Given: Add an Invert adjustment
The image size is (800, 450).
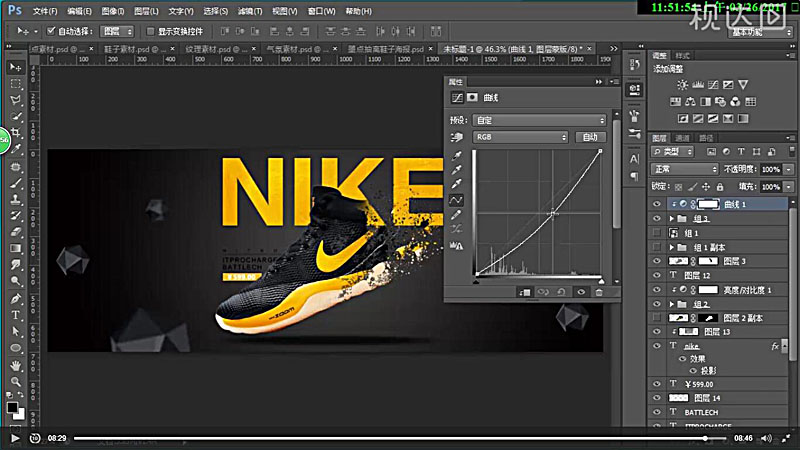Looking at the screenshot, I should pyautogui.click(x=683, y=118).
